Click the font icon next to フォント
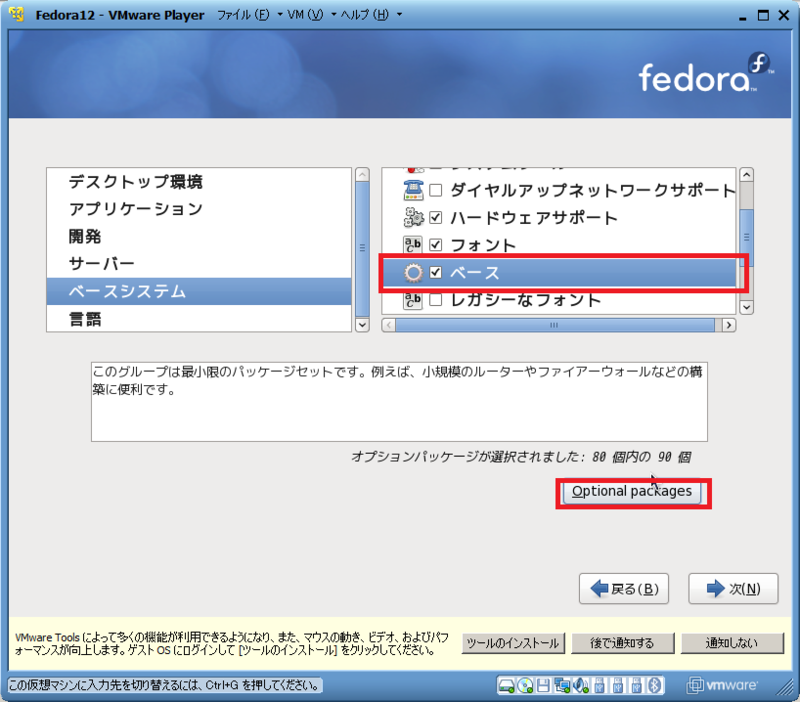 coord(413,244)
